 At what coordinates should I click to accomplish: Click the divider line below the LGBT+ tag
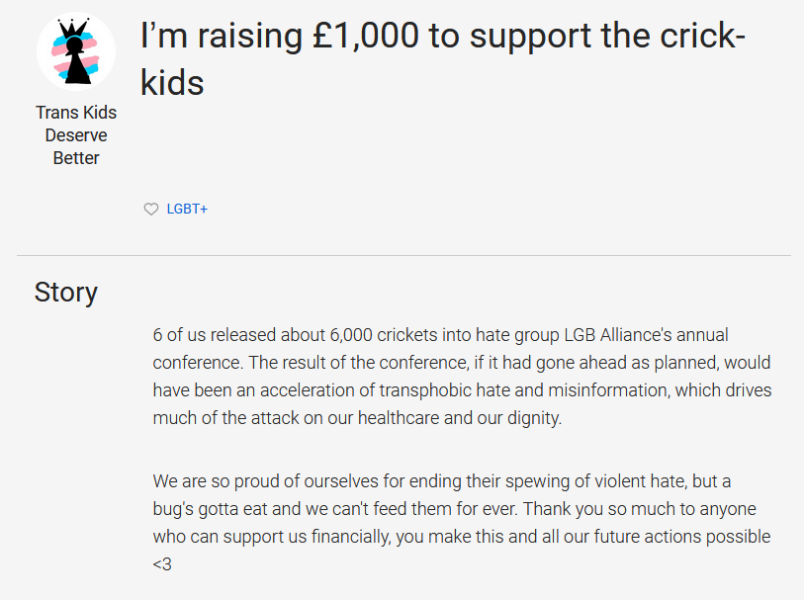(400, 253)
